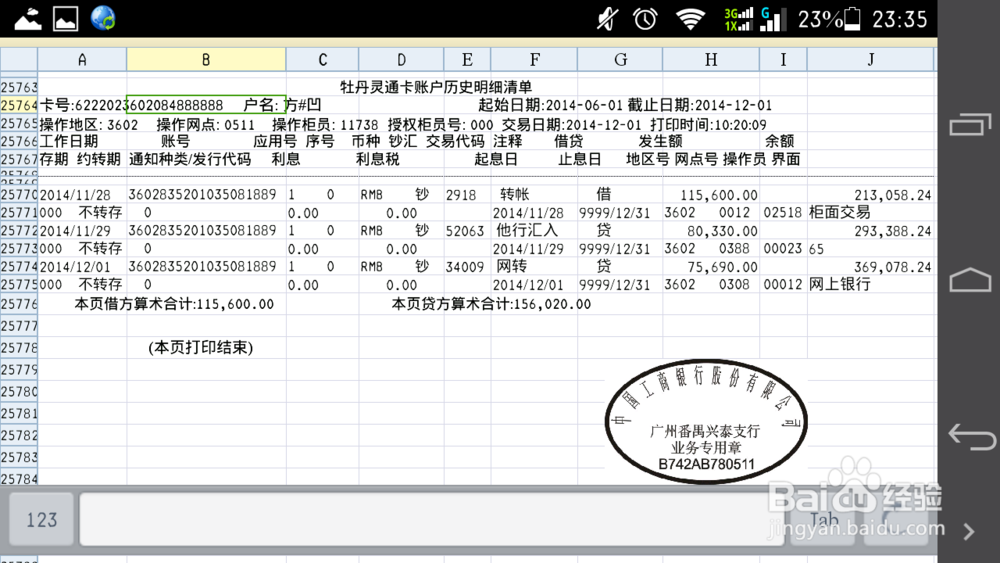Click the 网上银行 cell
This screenshot has width=1000, height=563.
(x=839, y=284)
